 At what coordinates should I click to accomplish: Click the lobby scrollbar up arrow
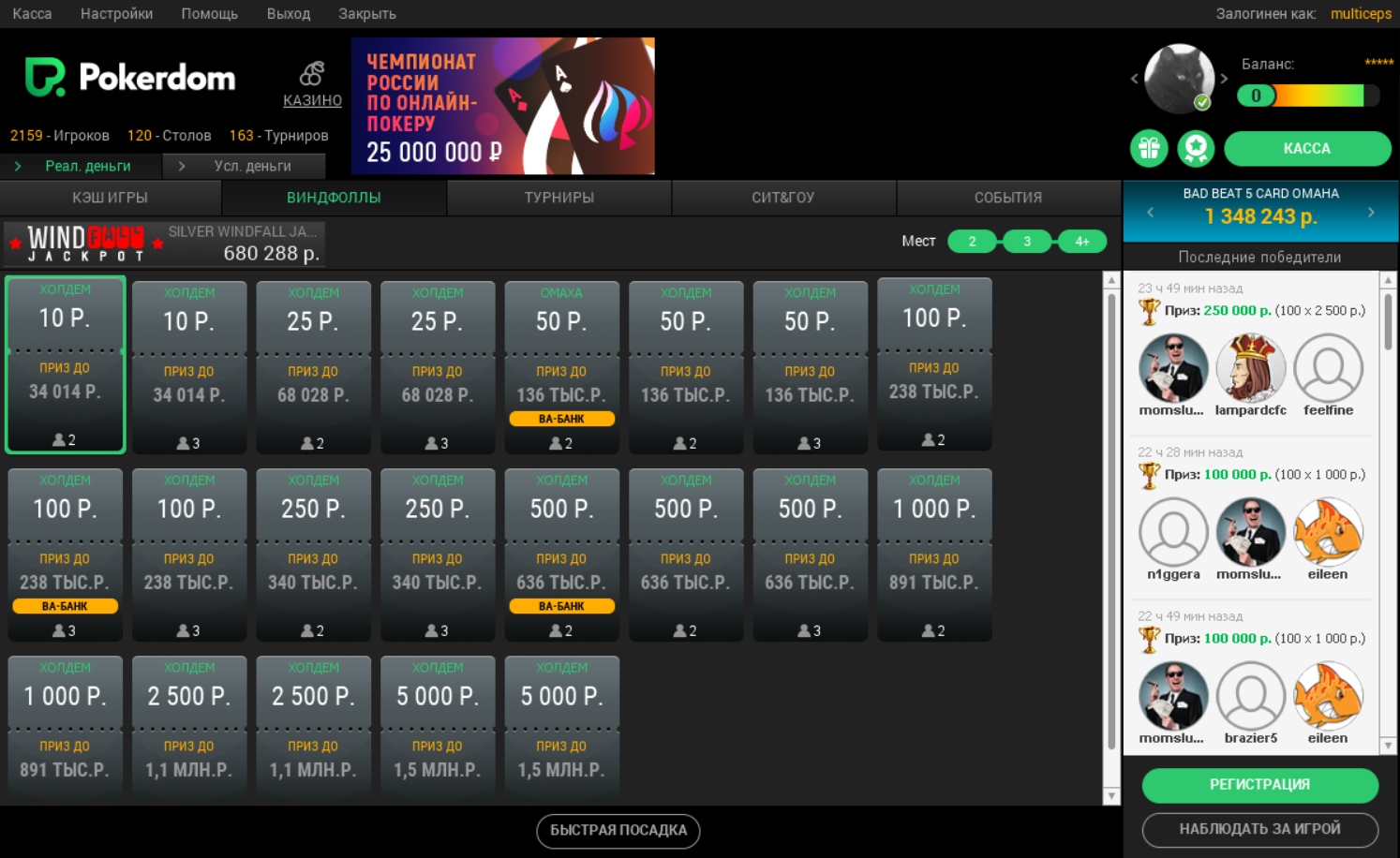(x=1111, y=280)
